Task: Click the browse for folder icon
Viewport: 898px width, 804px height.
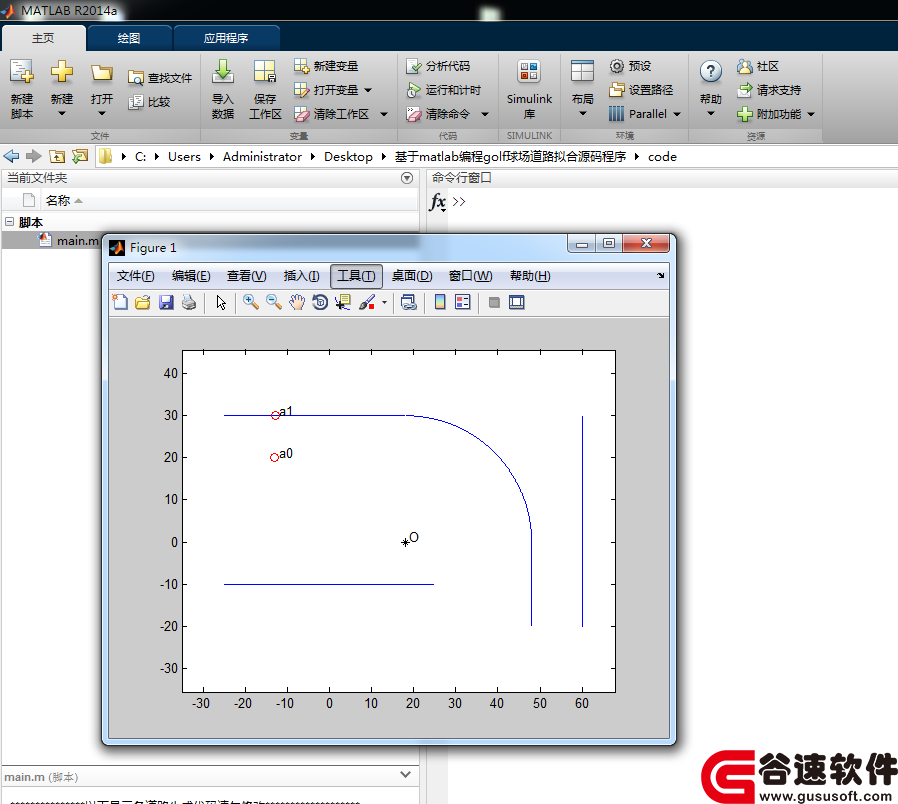Action: click(80, 156)
